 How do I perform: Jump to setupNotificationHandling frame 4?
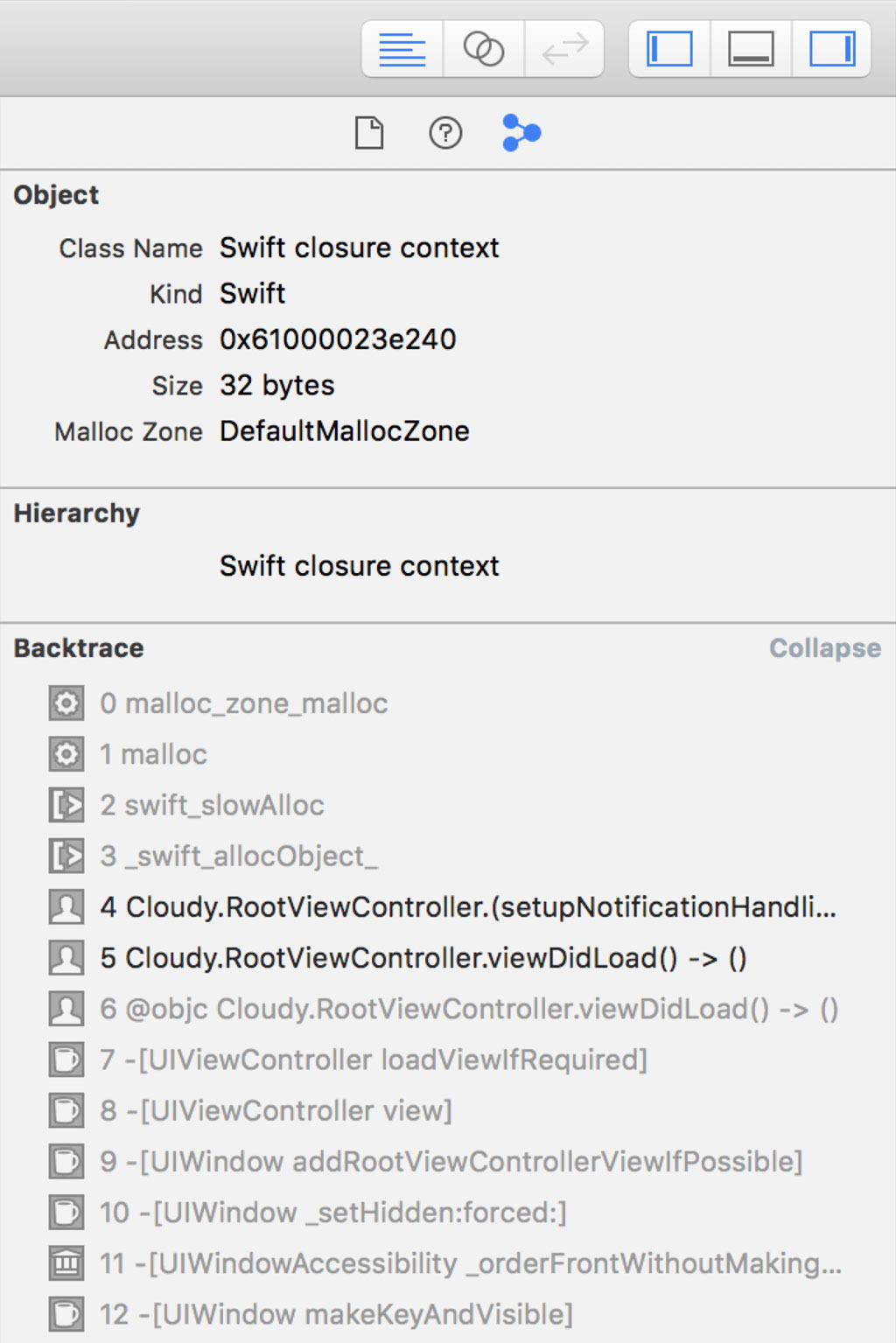coord(467,907)
